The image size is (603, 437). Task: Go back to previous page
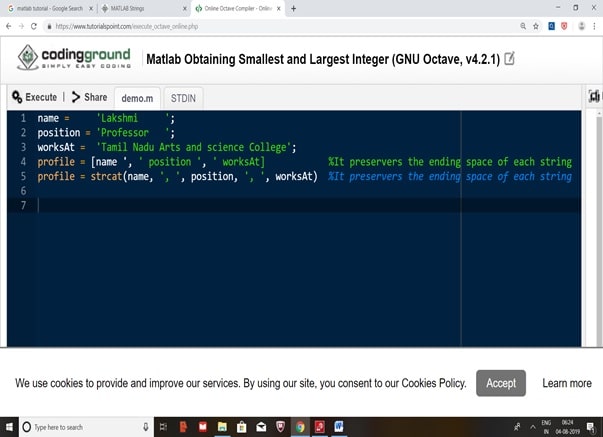pos(8,26)
